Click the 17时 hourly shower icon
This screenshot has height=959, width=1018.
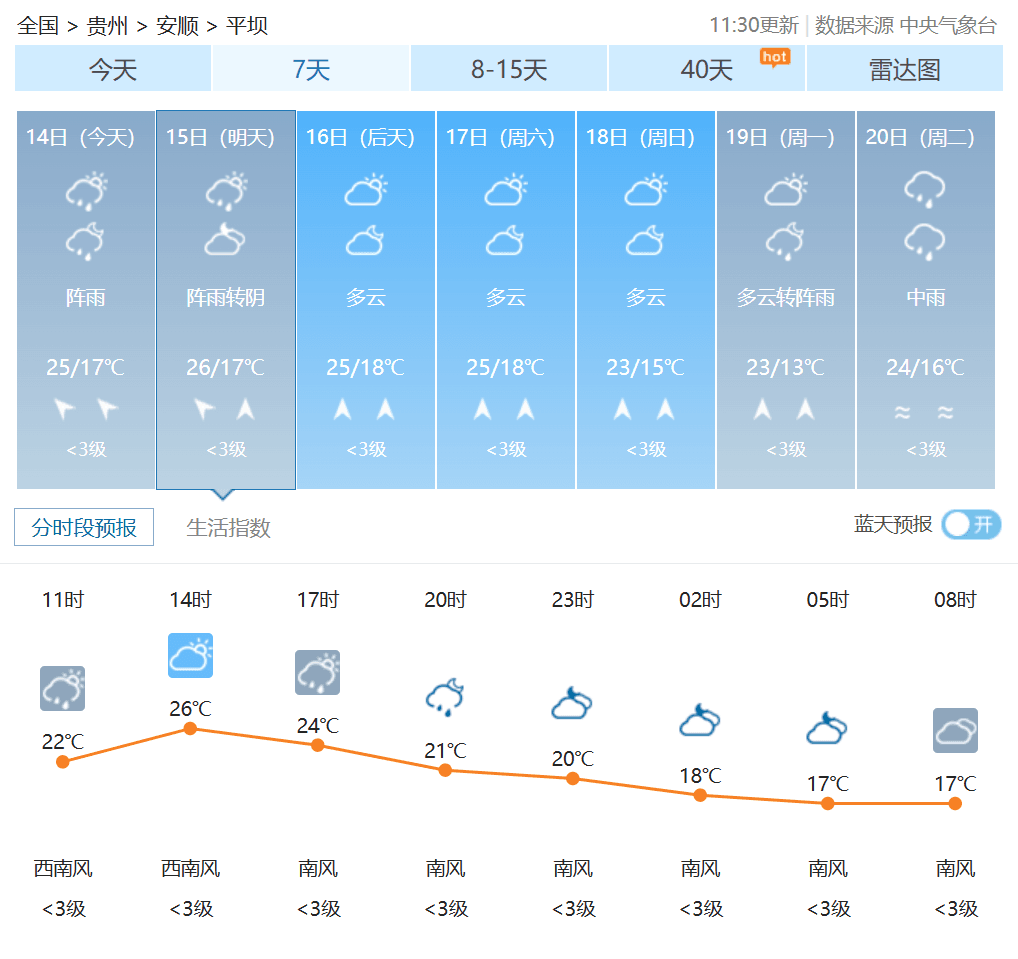(317, 672)
